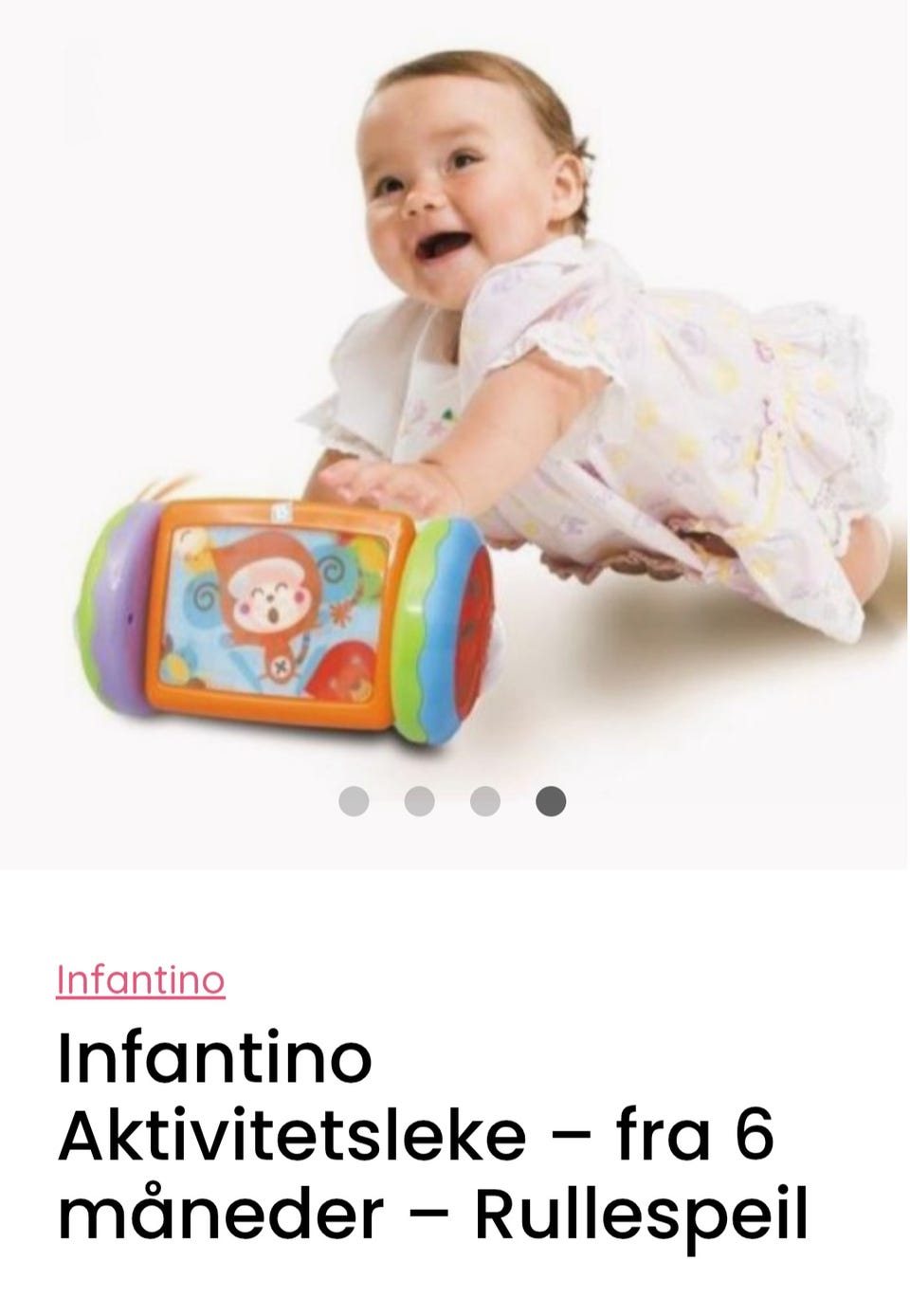The width and height of the screenshot is (910, 1316).
Task: Select the second image indicator dot
Action: 419,801
